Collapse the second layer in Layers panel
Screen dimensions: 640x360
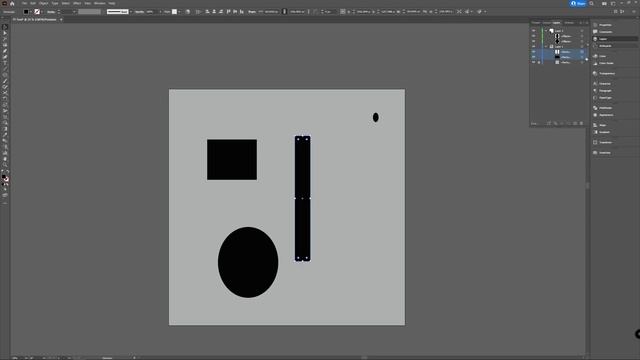(x=546, y=47)
